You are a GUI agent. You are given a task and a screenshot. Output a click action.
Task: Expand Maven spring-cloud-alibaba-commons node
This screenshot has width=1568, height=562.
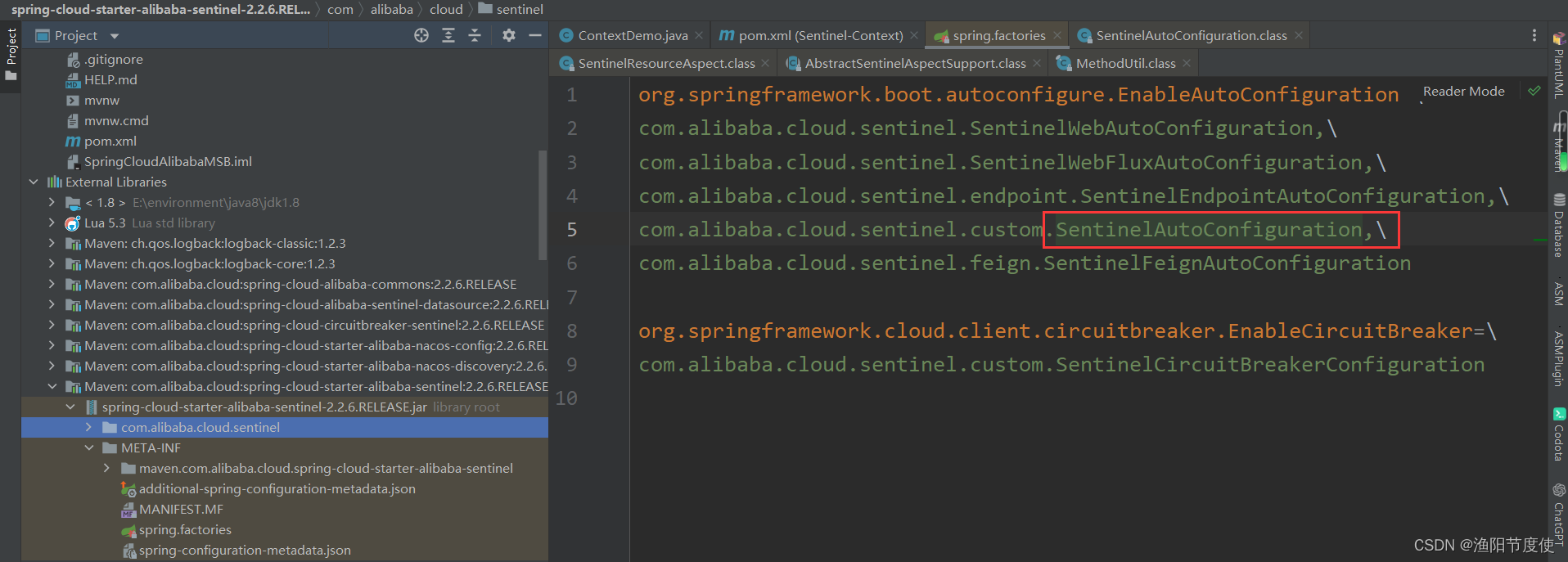point(52,284)
